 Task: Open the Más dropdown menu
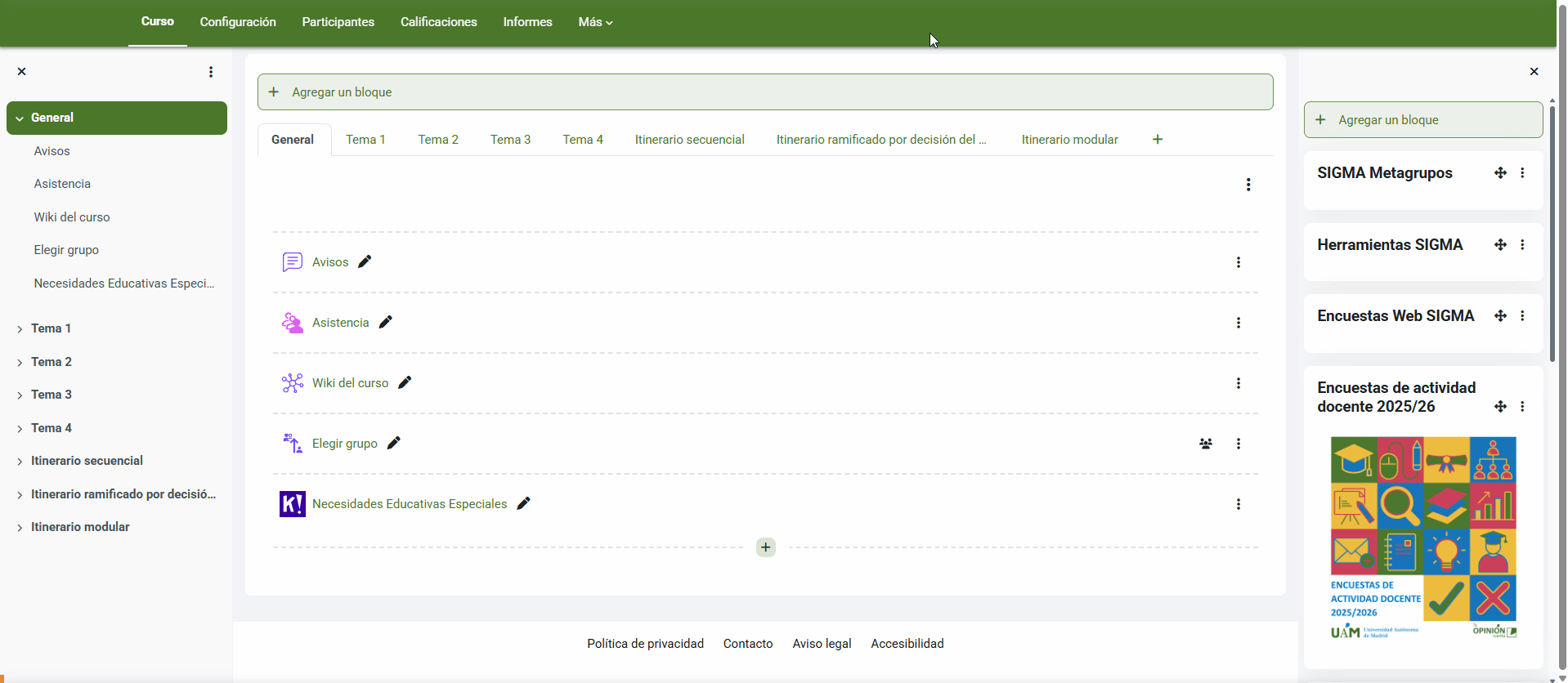pos(594,22)
